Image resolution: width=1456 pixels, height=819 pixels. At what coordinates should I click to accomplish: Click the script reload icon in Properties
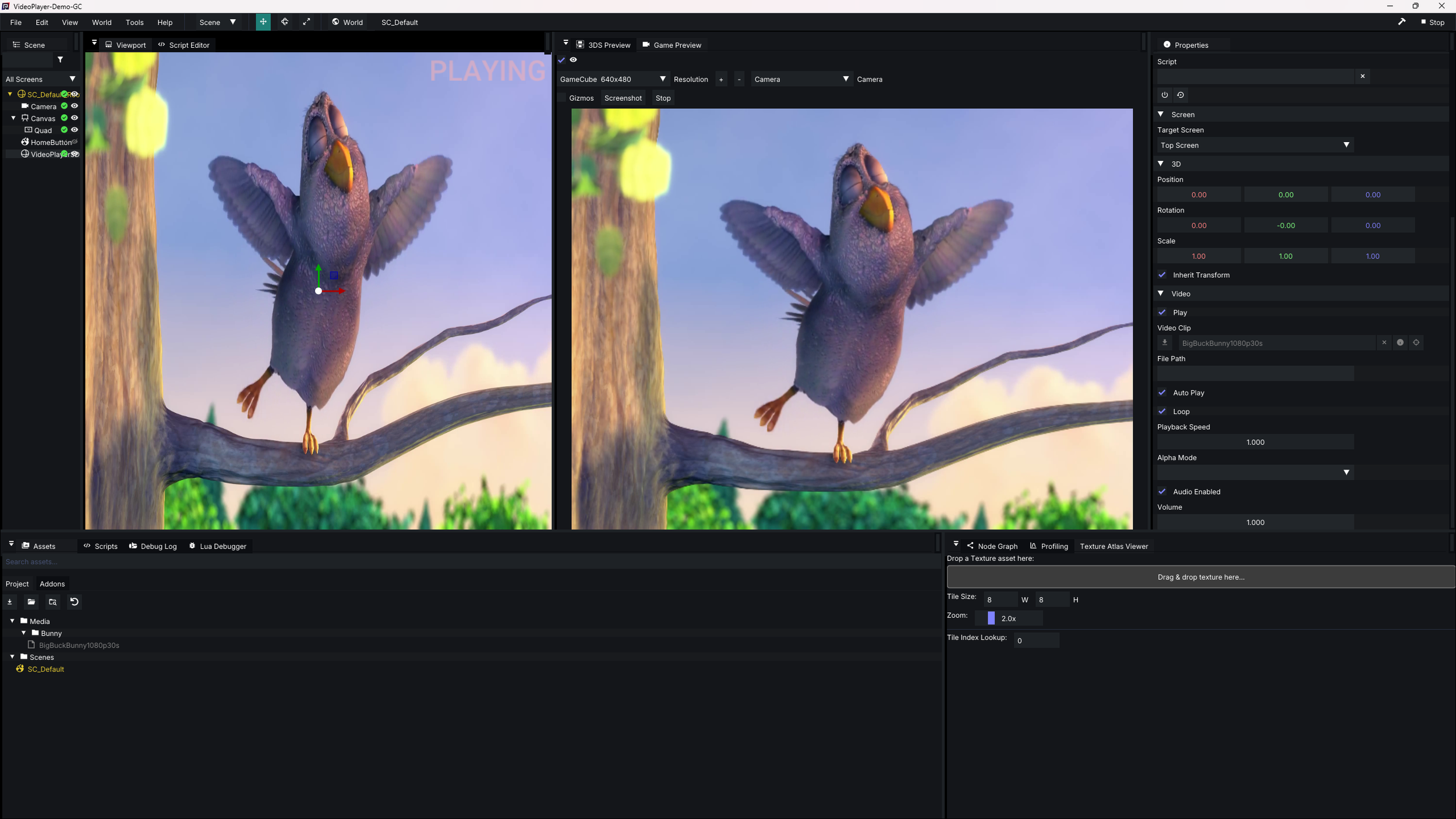click(1181, 95)
